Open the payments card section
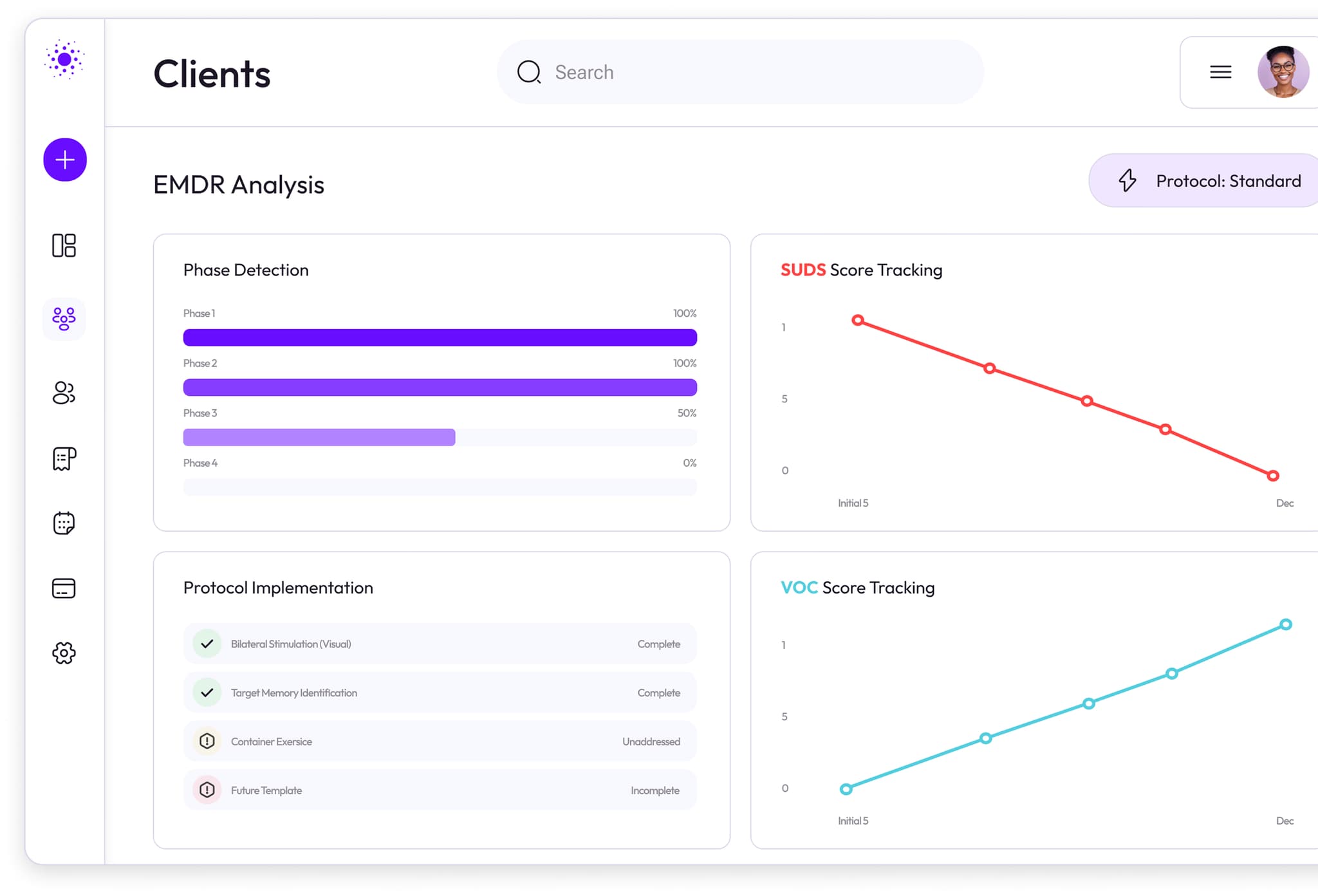This screenshot has height=896, width=1318. point(64,588)
